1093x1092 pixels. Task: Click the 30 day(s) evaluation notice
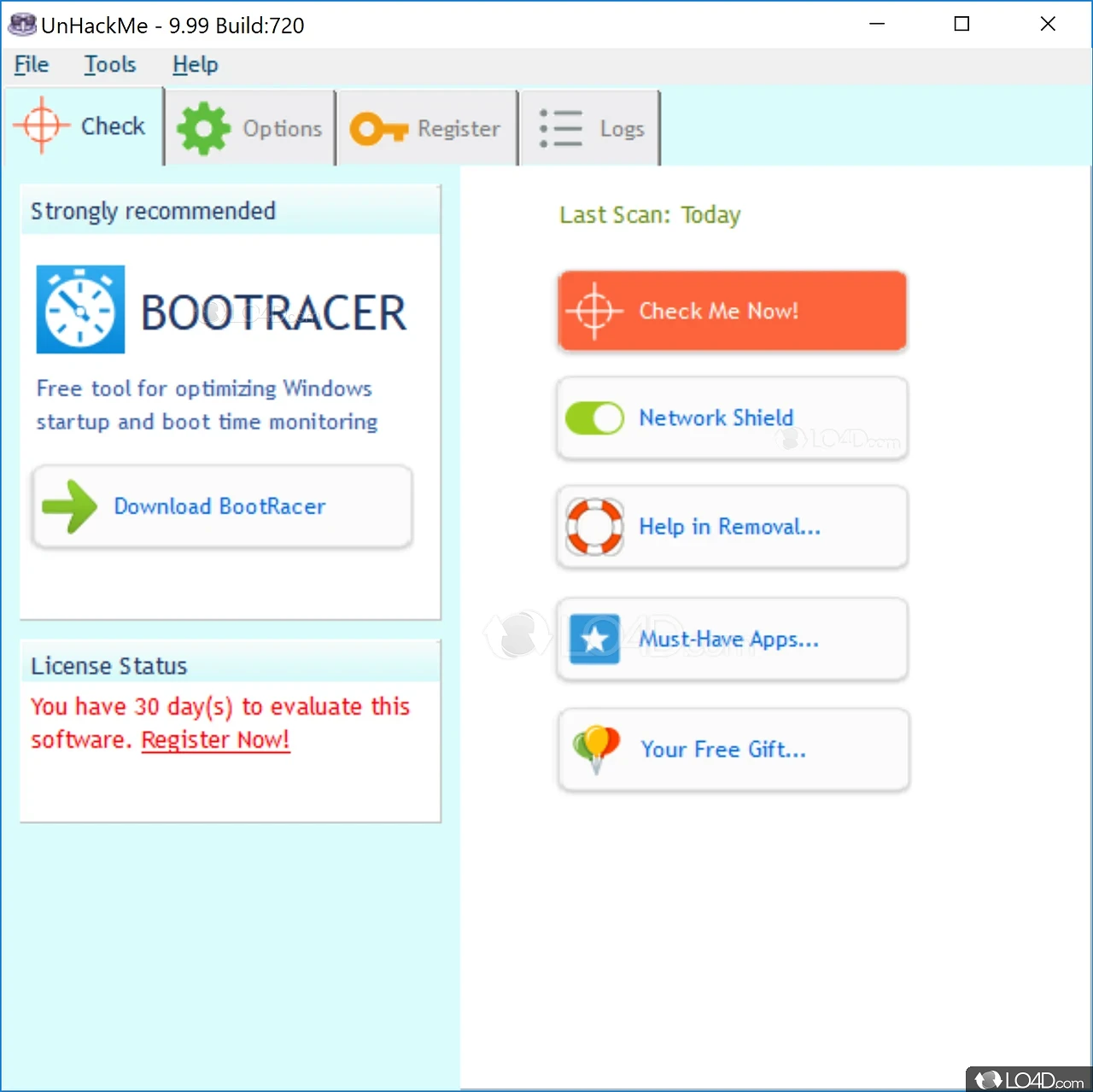pyautogui.click(x=220, y=723)
